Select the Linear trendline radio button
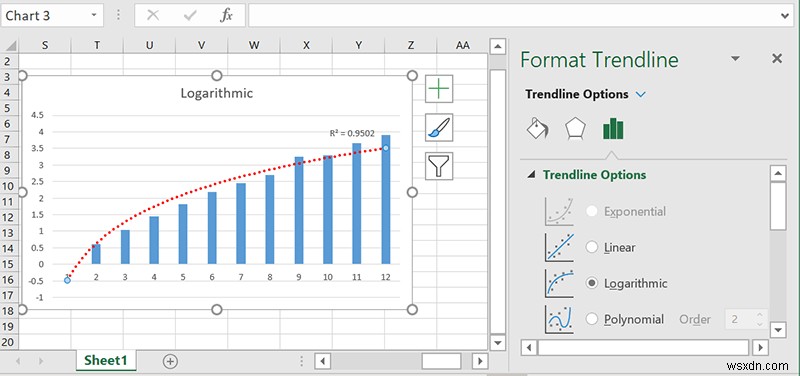Image resolution: width=800 pixels, height=376 pixels. [592, 247]
